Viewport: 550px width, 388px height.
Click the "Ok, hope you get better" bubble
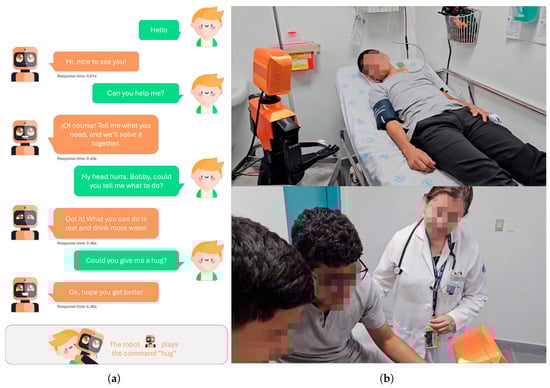coord(104,292)
